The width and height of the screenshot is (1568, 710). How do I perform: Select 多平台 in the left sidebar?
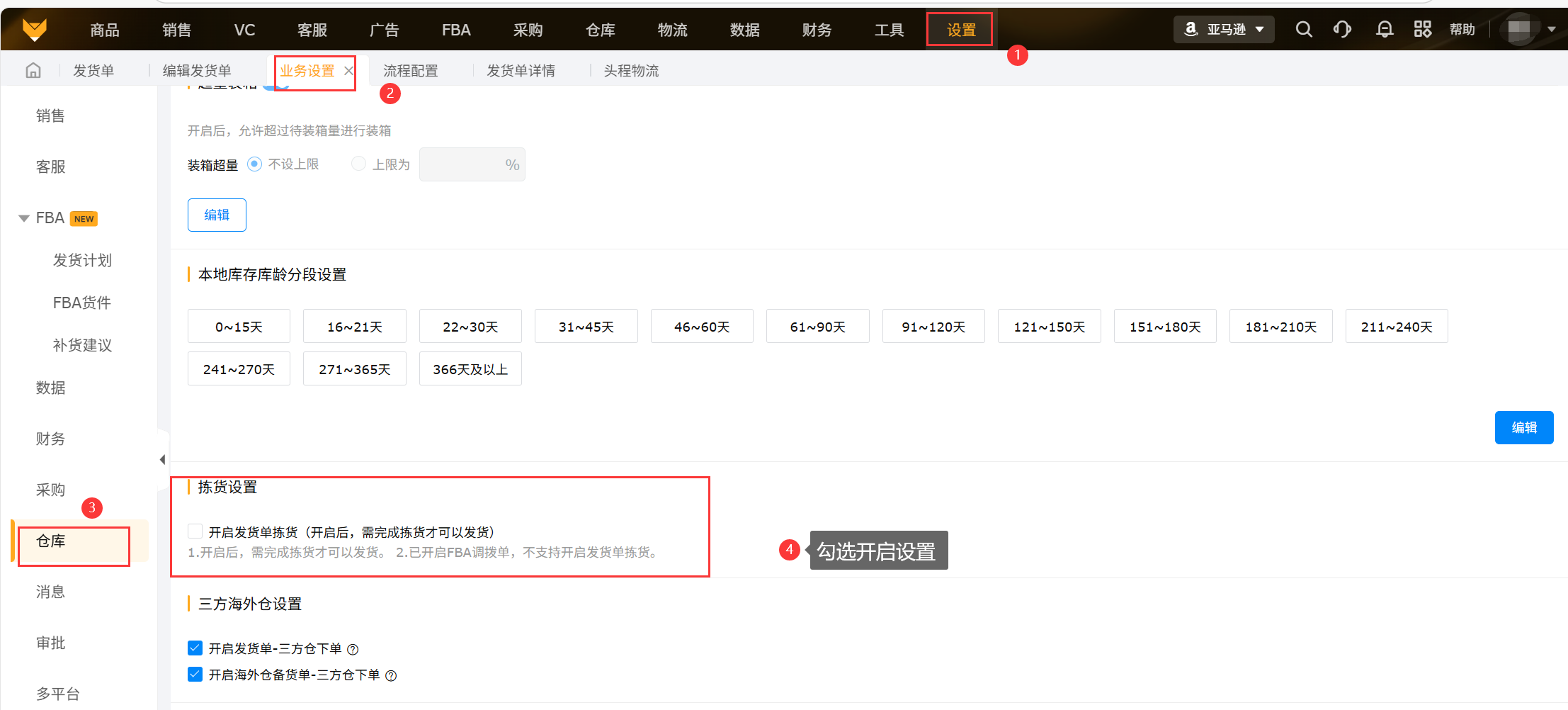click(57, 694)
